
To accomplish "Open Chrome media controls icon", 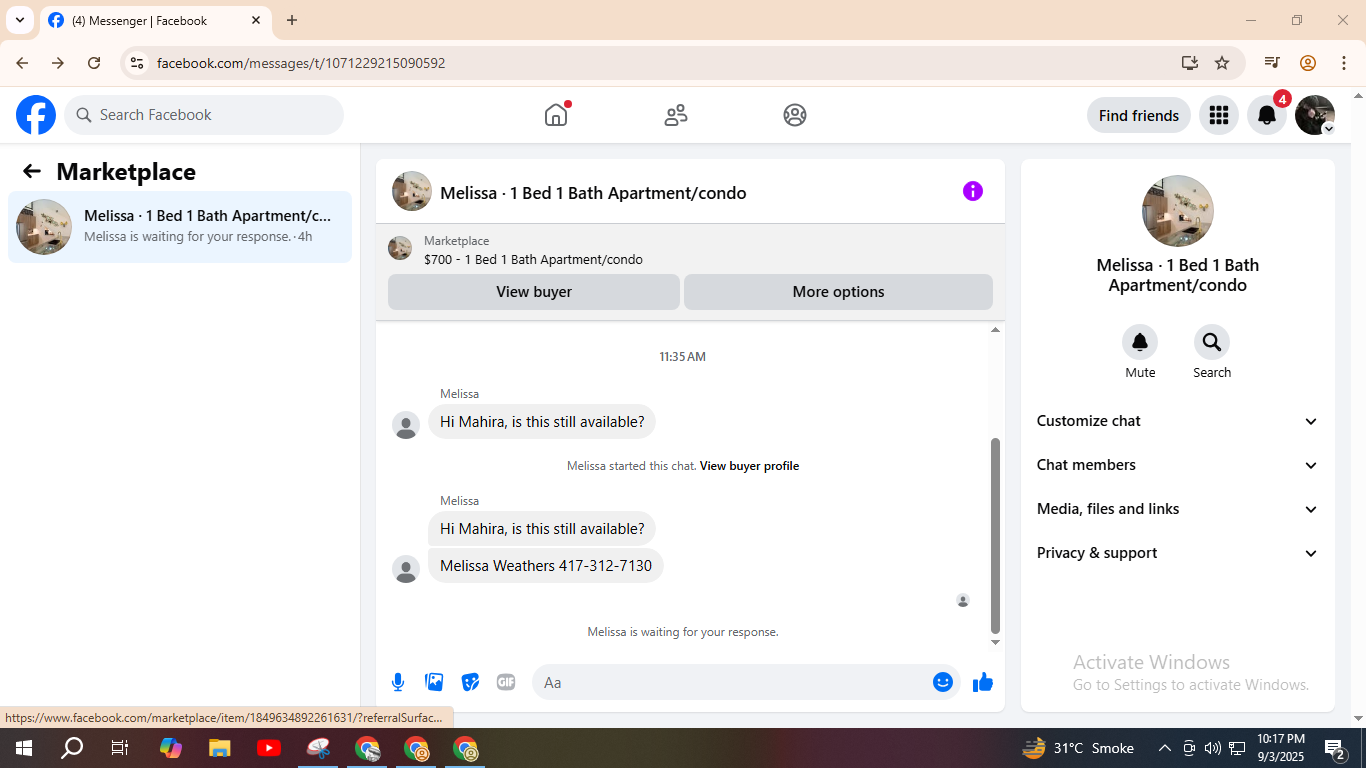I will click(1272, 63).
